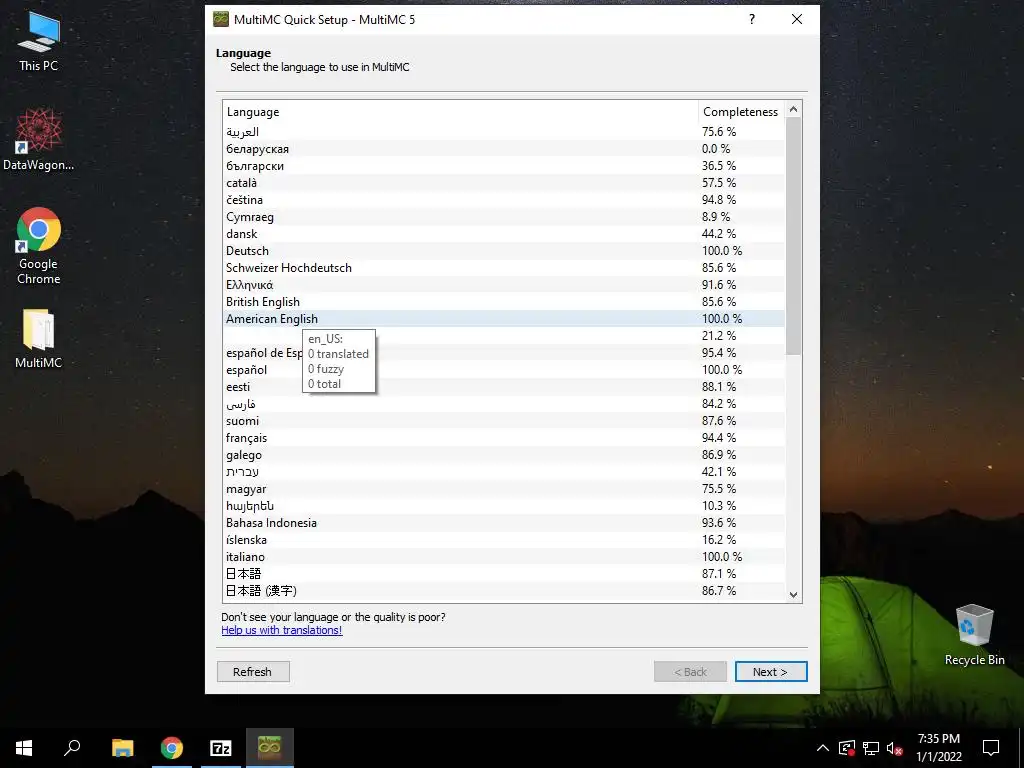
Task: Select suomi language row
Action: tap(504, 421)
